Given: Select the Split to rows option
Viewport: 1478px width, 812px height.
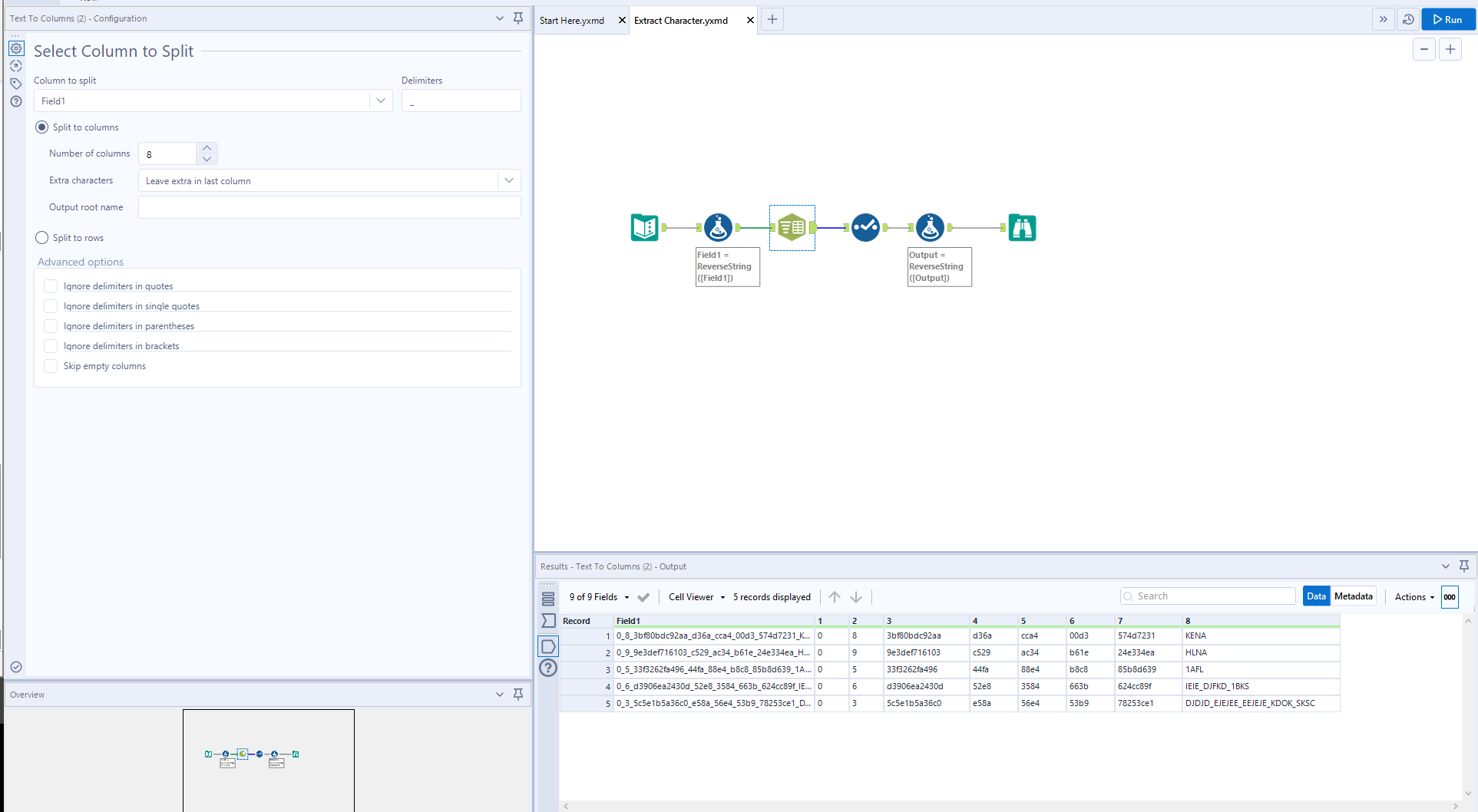Looking at the screenshot, I should 42,238.
